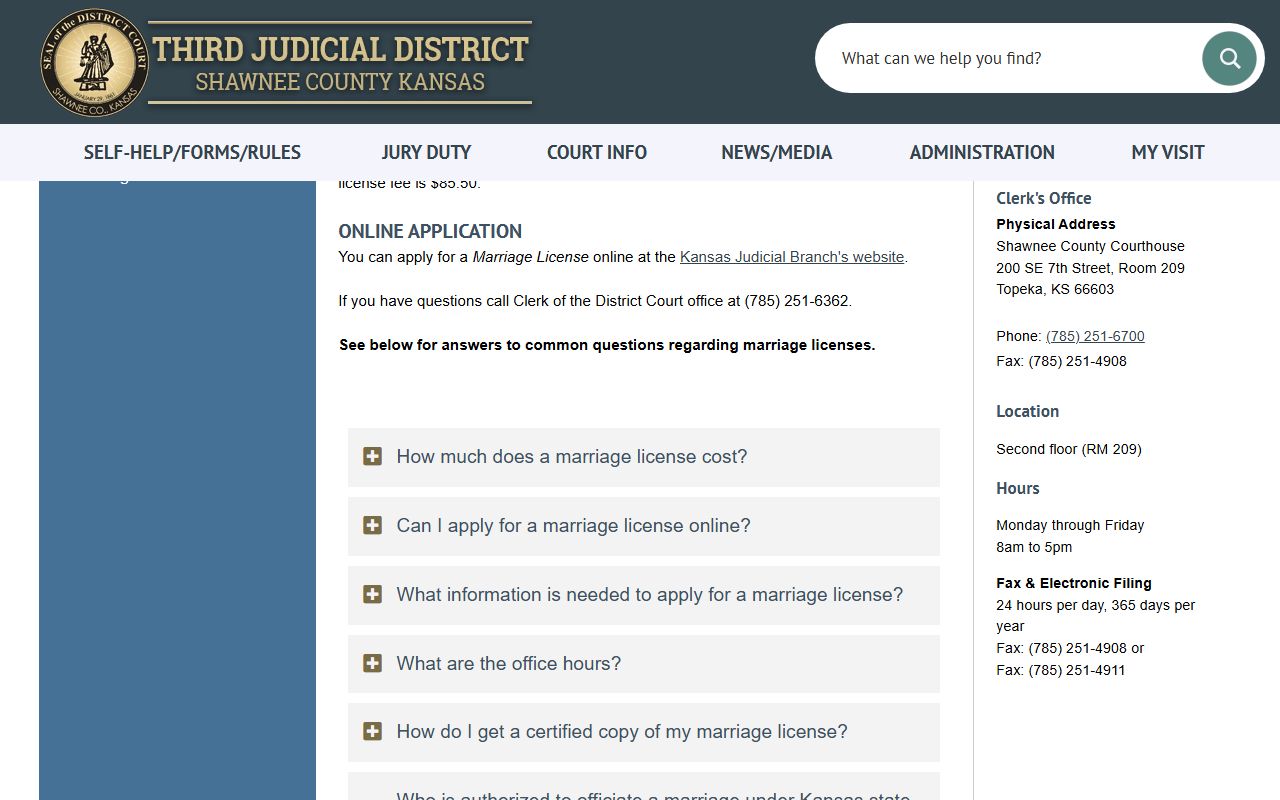Open the Administration menu
The image size is (1280, 800).
(x=982, y=152)
